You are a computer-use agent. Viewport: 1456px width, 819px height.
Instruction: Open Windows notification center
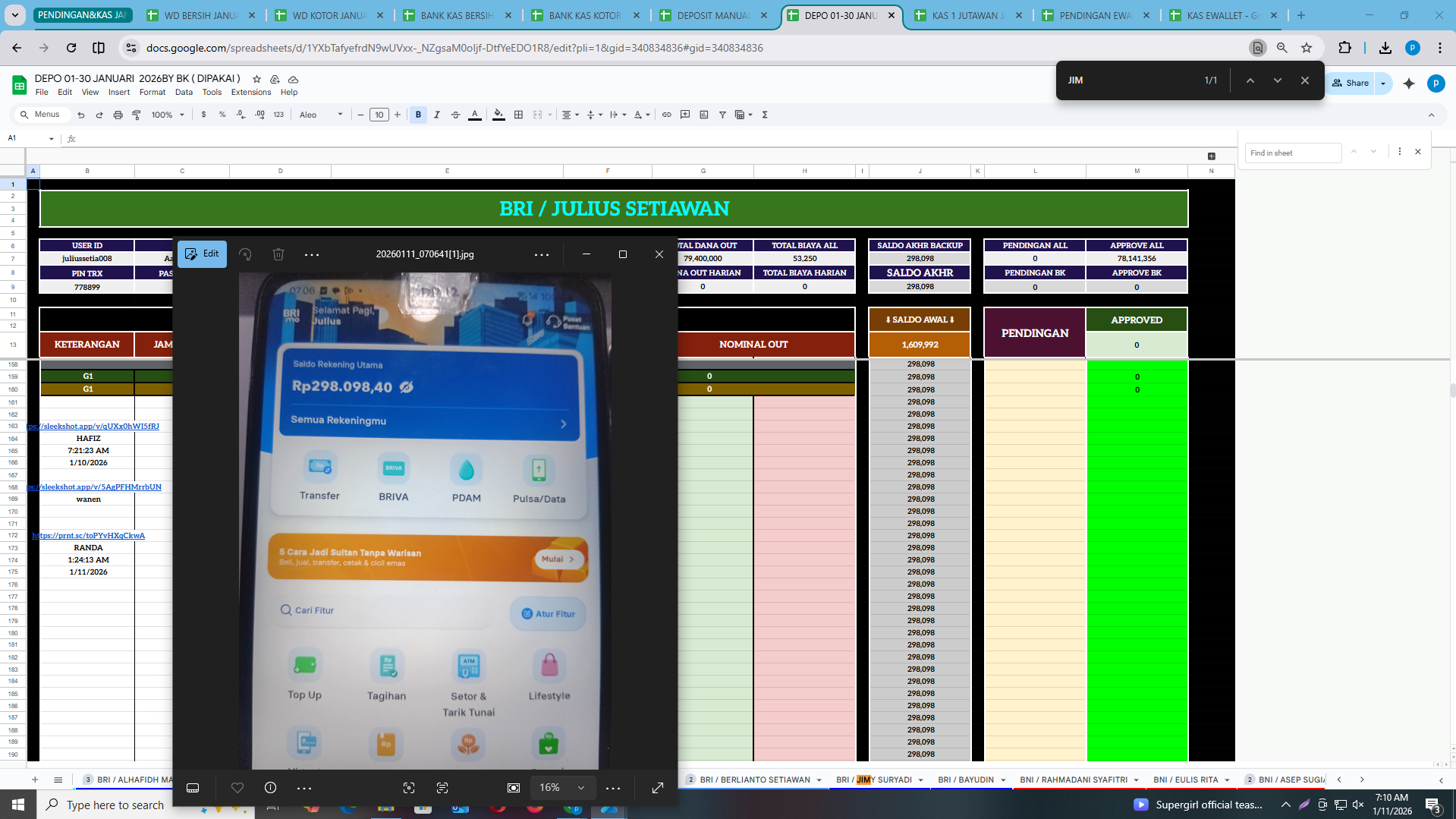[x=1433, y=805]
